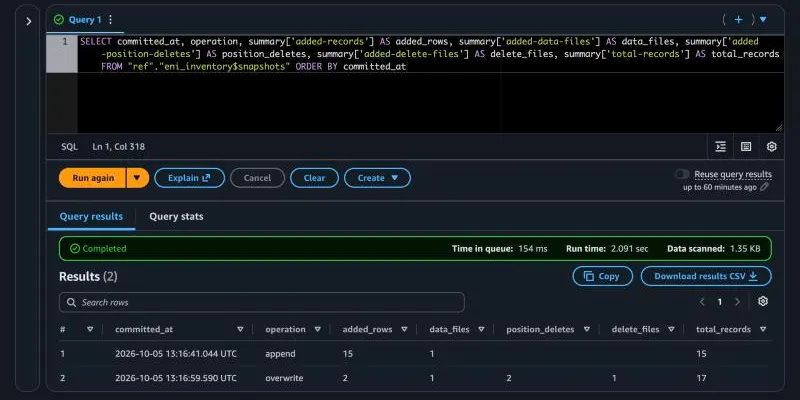800x400 pixels.
Task: Switch to the Query stats tab
Action: tap(176, 216)
